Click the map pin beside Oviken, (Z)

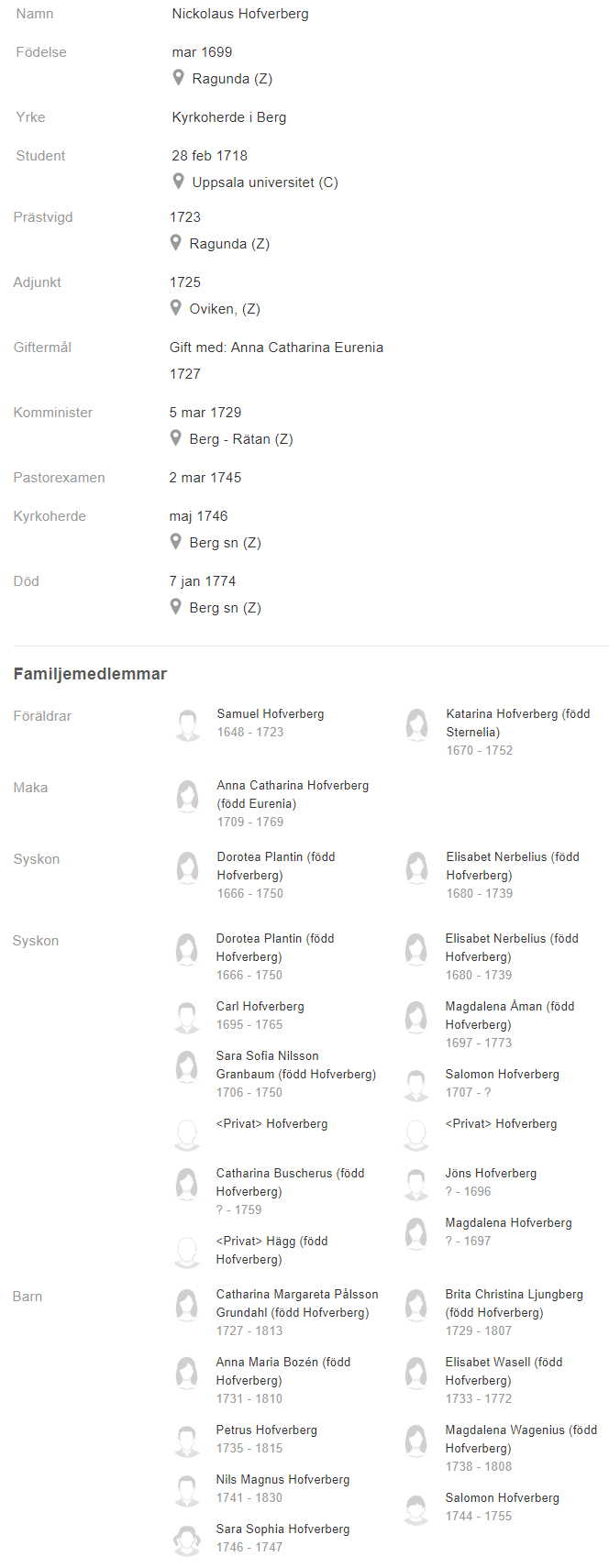pos(176,308)
